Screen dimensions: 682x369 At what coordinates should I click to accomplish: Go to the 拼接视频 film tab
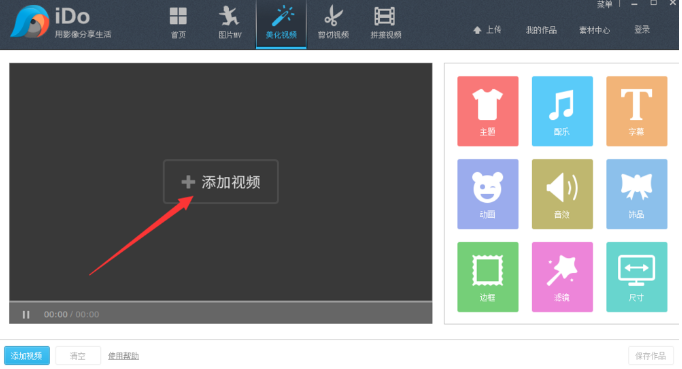click(x=385, y=23)
